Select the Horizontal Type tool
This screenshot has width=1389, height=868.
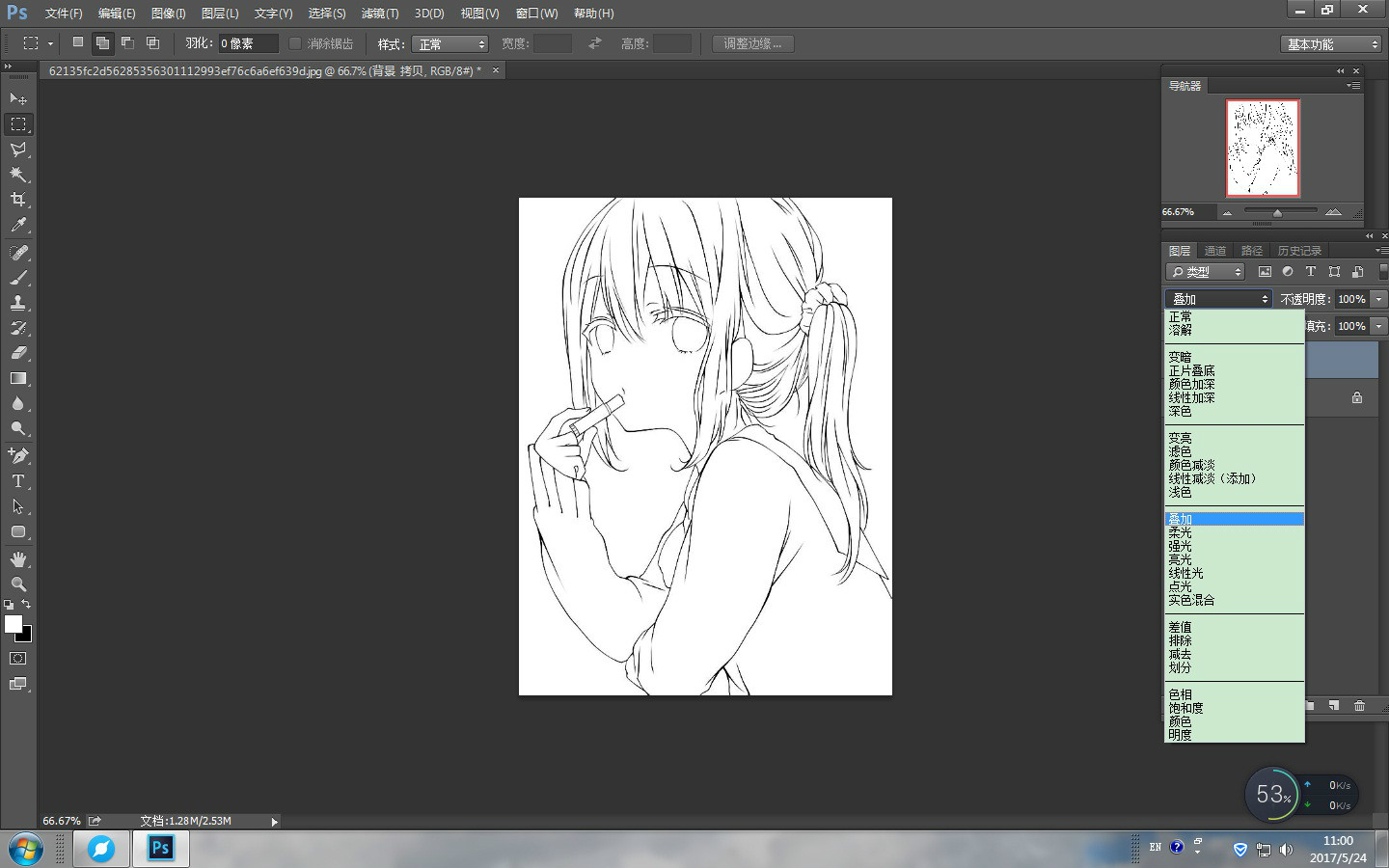[x=18, y=481]
